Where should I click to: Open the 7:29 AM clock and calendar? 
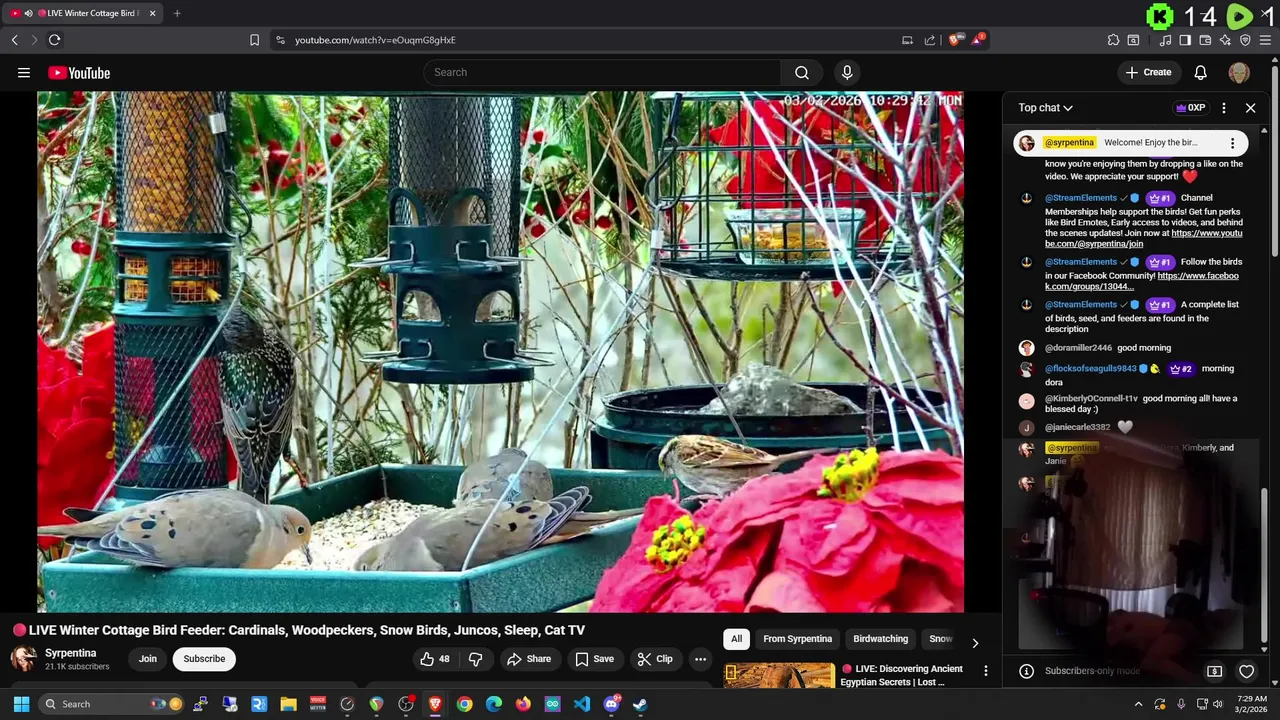1251,704
